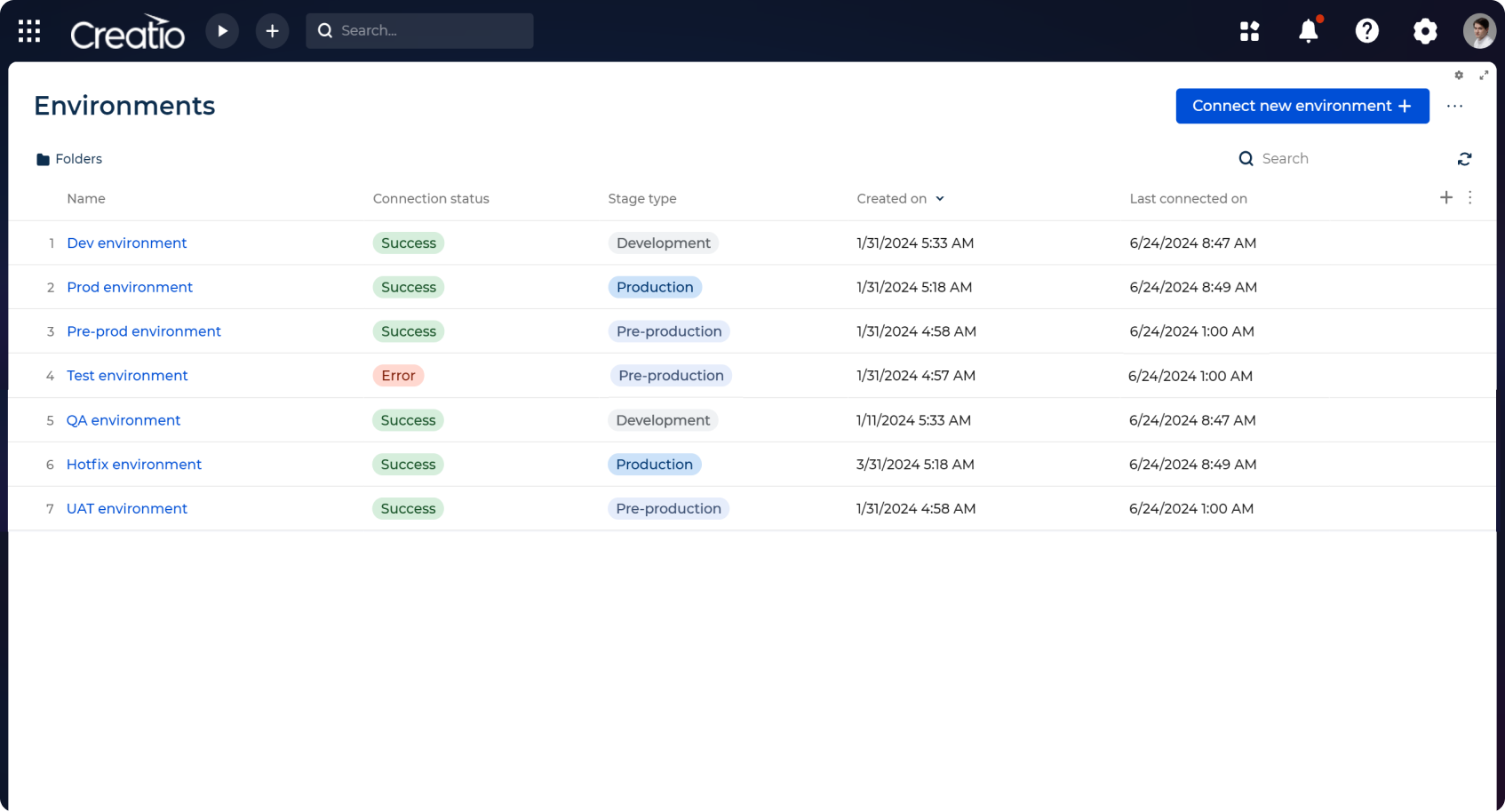Open the user profile avatar menu

[1477, 30]
